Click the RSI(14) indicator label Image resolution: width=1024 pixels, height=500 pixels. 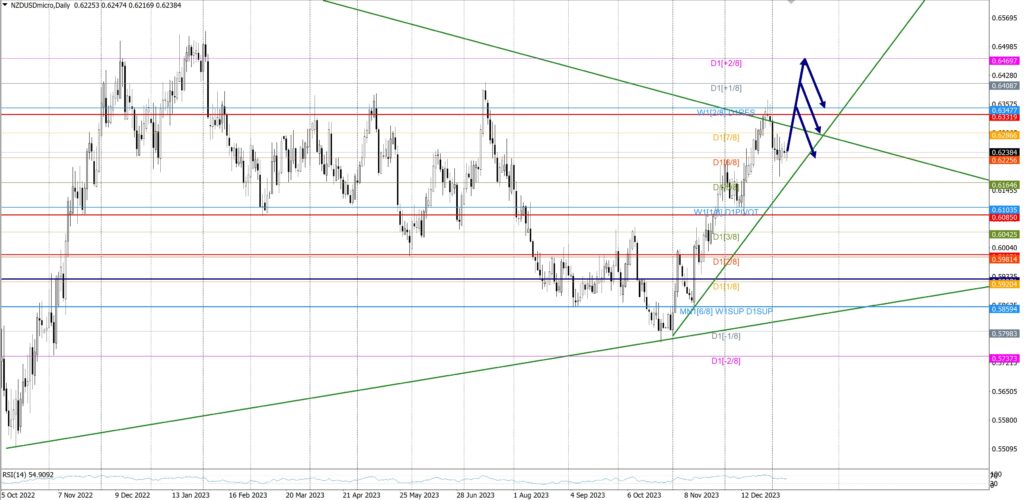coord(28,475)
